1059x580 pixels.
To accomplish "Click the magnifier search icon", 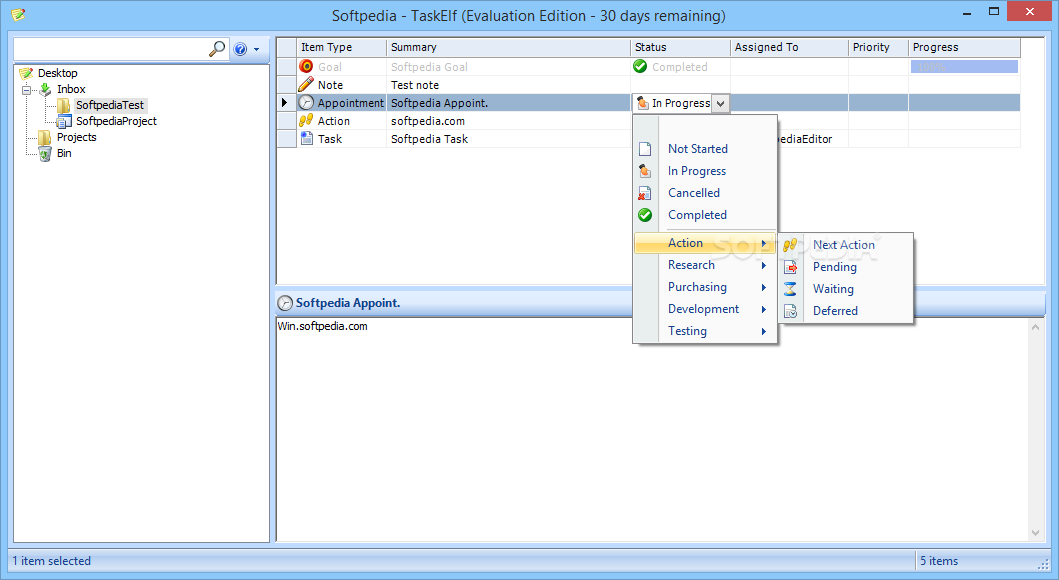I will [x=217, y=49].
